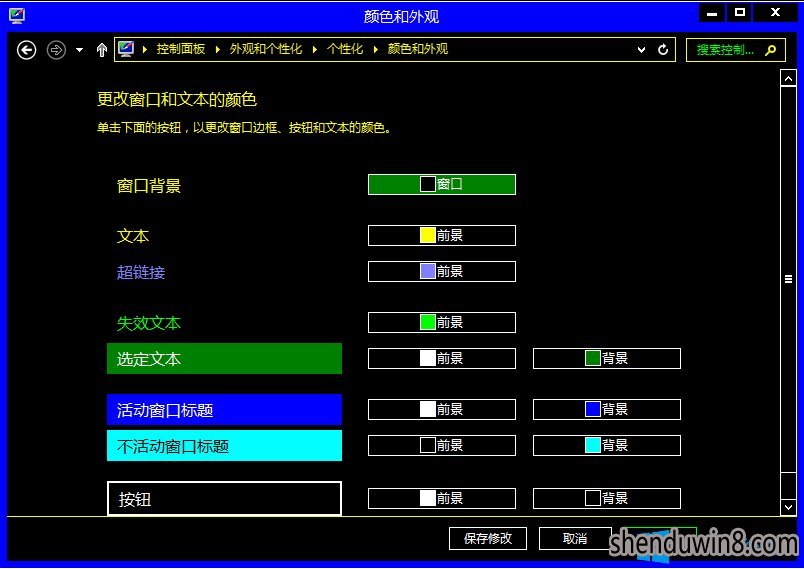Expand the arrow before 控制面板

(x=145, y=49)
